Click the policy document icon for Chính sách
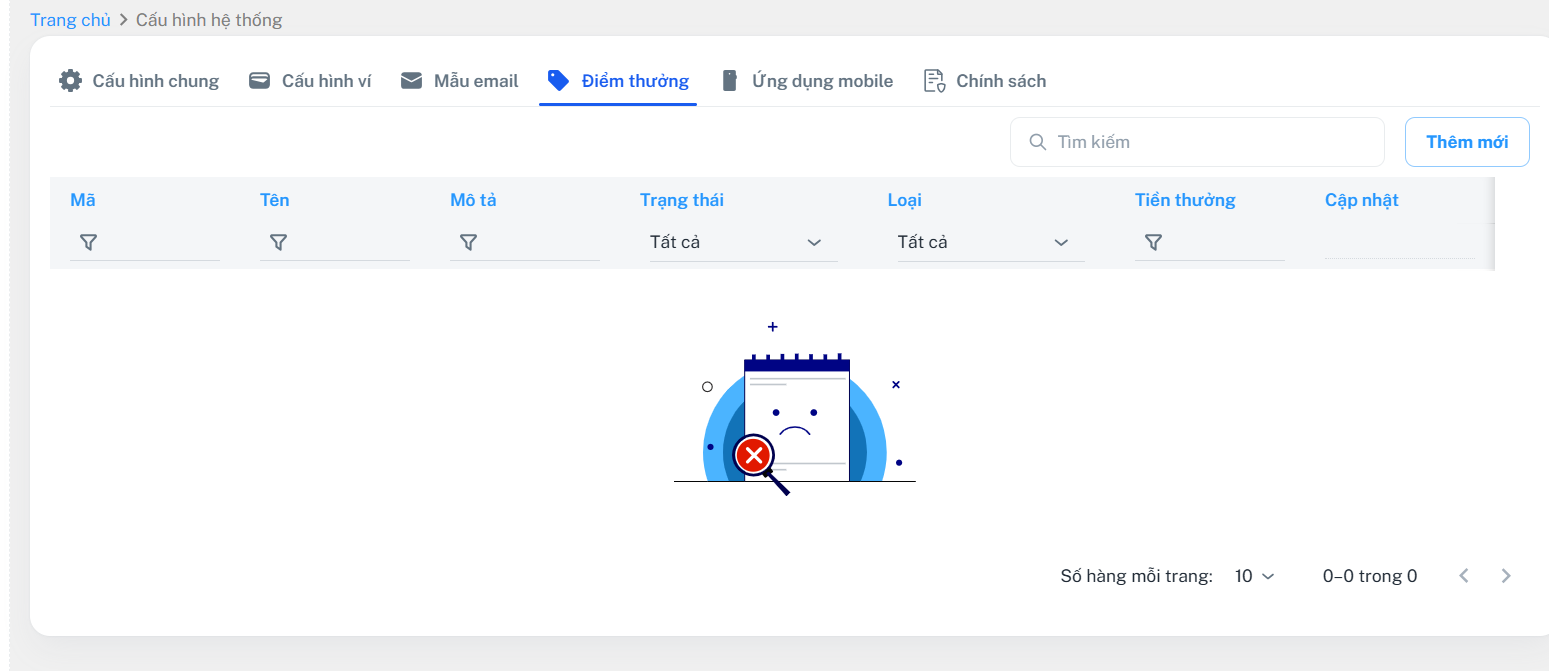The width and height of the screenshot is (1549, 671). pyautogui.click(x=934, y=81)
